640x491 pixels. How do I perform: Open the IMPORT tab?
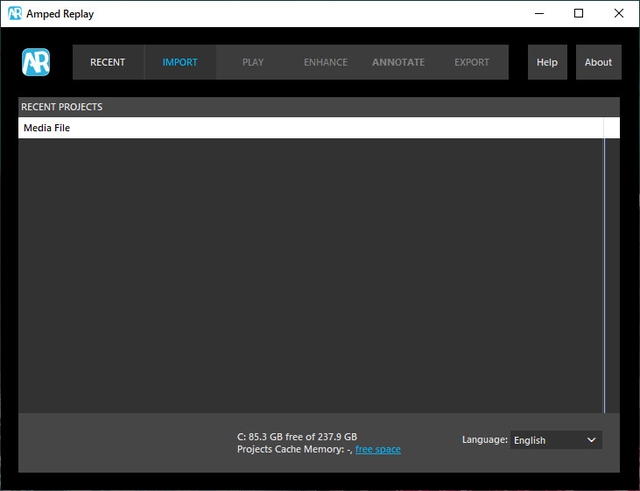coord(180,62)
